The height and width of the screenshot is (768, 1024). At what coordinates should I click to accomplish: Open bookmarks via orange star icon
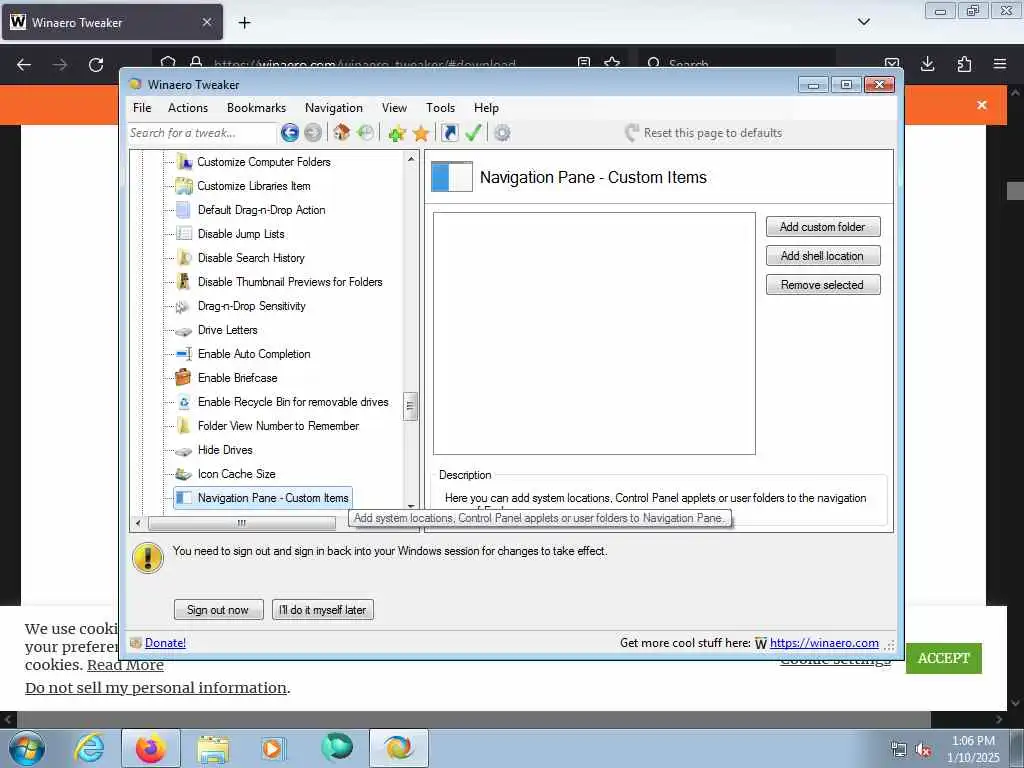click(x=421, y=133)
